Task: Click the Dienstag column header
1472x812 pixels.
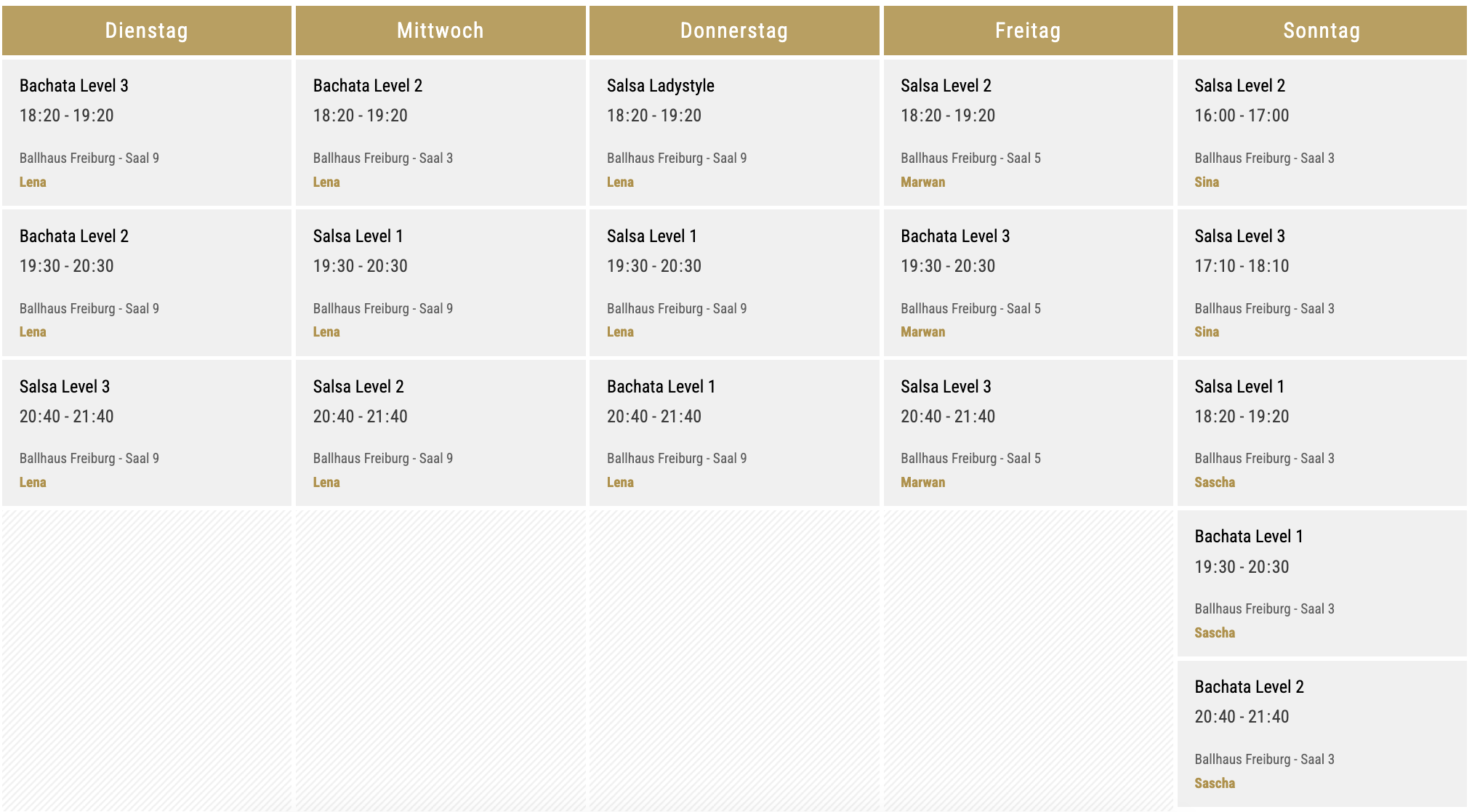Action: point(146,31)
